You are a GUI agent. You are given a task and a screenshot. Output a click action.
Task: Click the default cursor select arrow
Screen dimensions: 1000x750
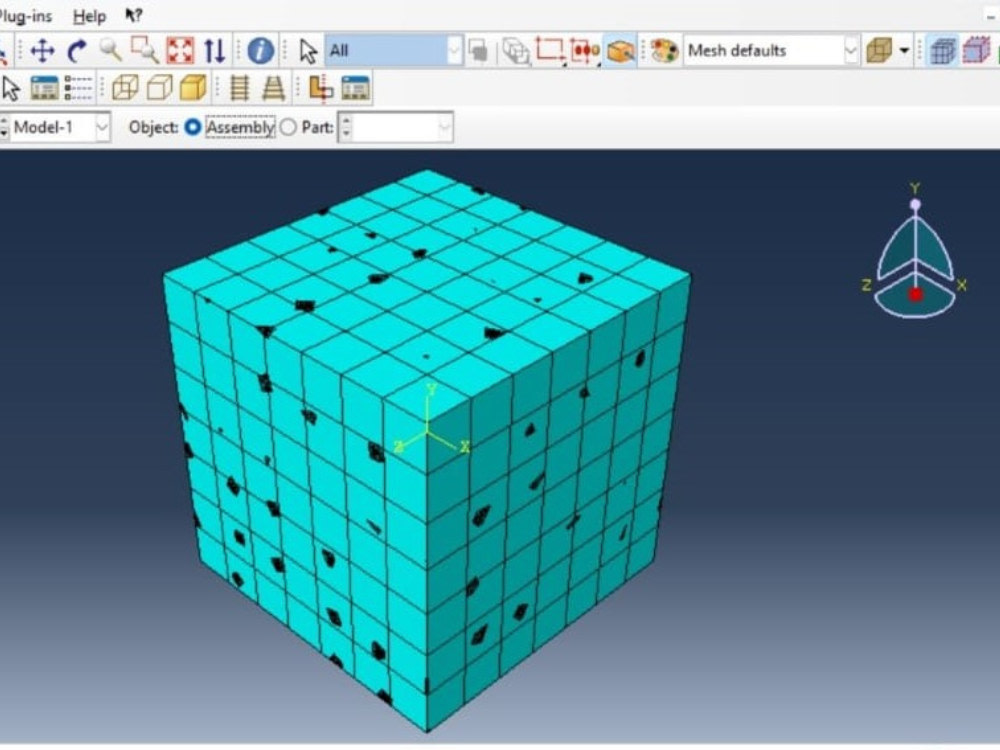308,50
